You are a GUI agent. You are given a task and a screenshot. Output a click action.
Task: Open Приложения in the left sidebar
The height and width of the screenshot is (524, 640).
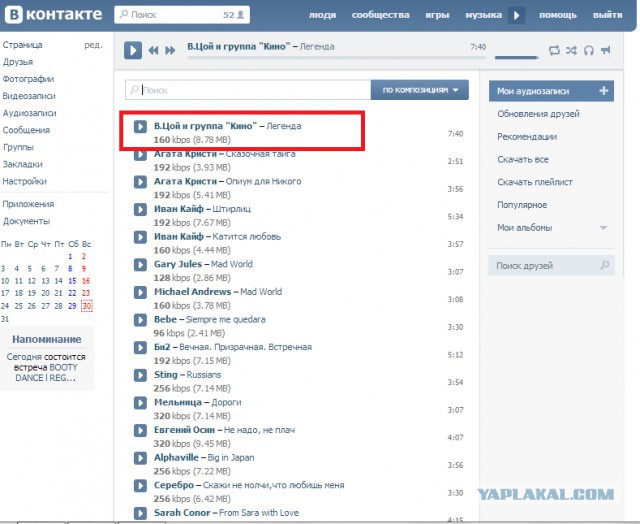28,204
